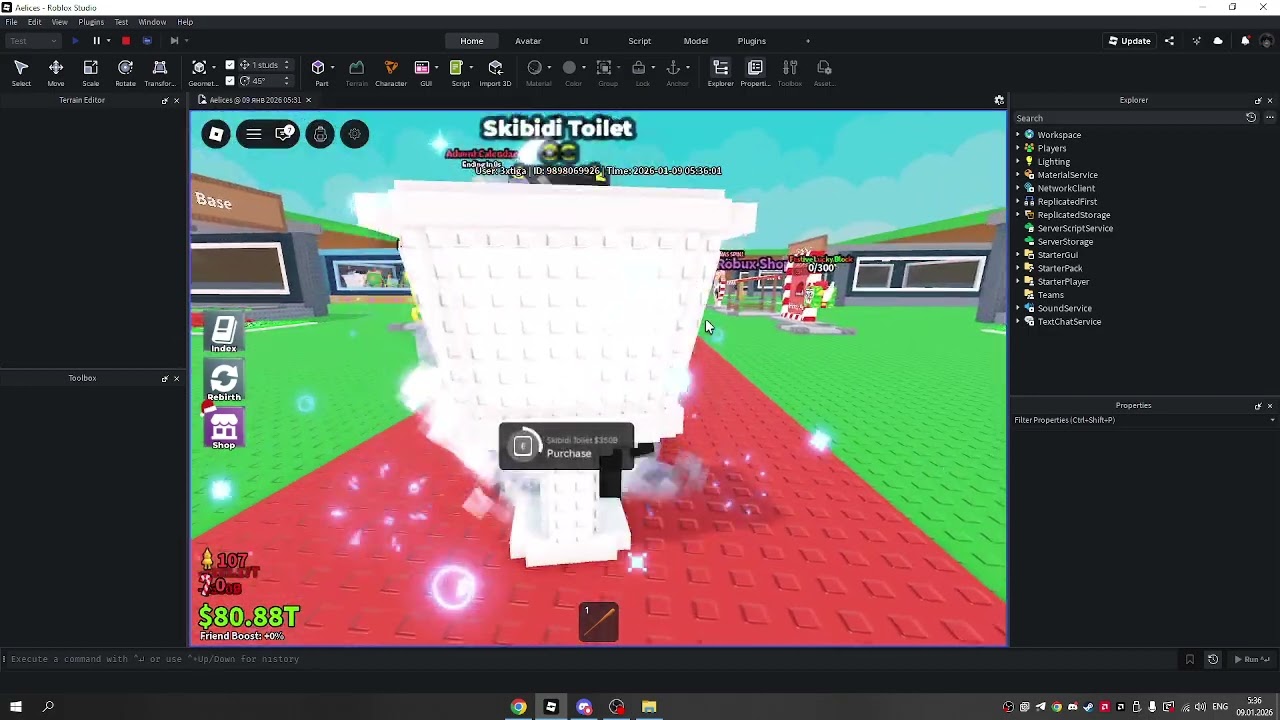Expand the Workspace node
Viewport: 1280px width, 720px height.
(x=1018, y=135)
